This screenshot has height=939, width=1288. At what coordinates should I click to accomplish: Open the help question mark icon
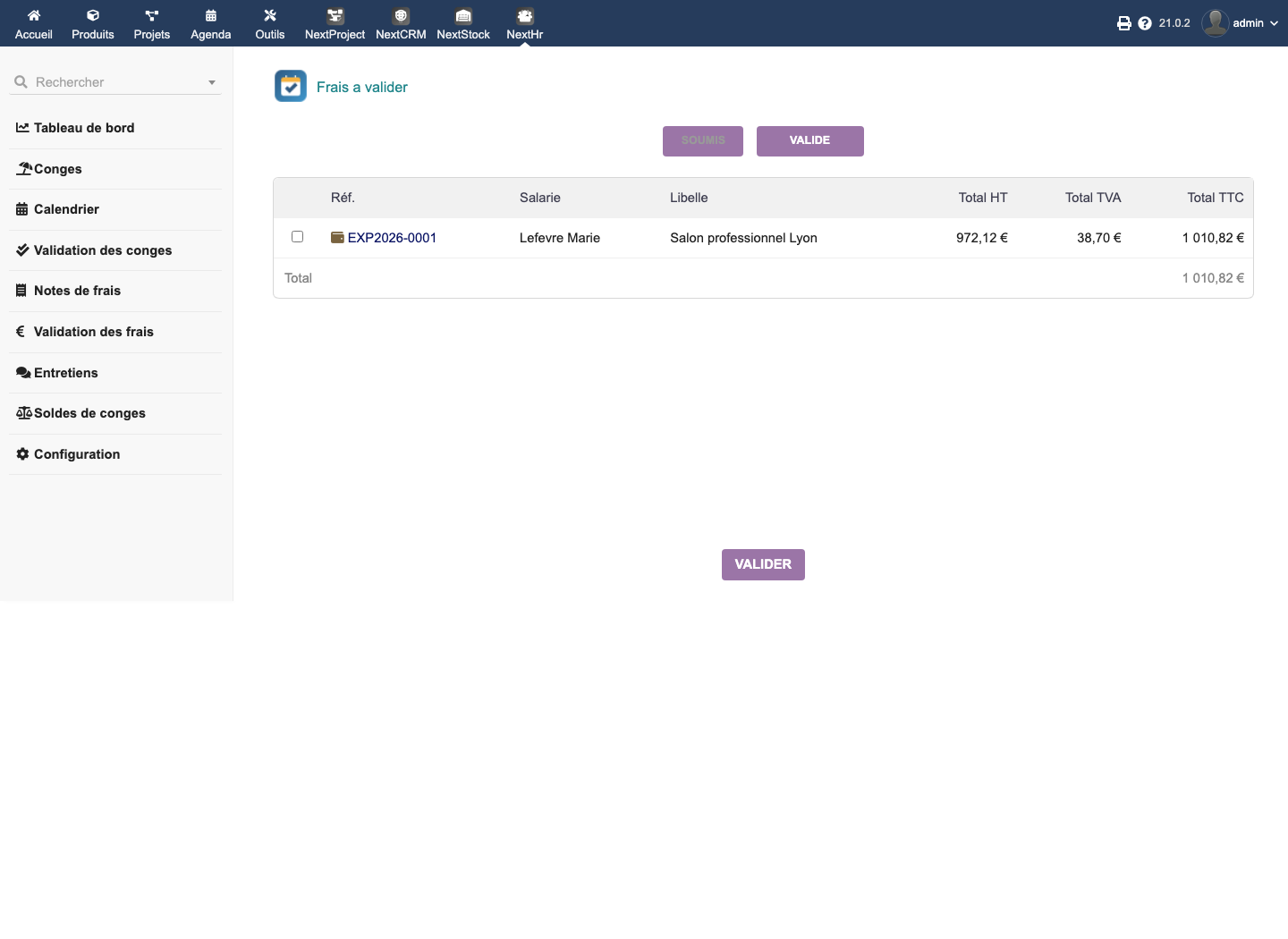pos(1145,23)
